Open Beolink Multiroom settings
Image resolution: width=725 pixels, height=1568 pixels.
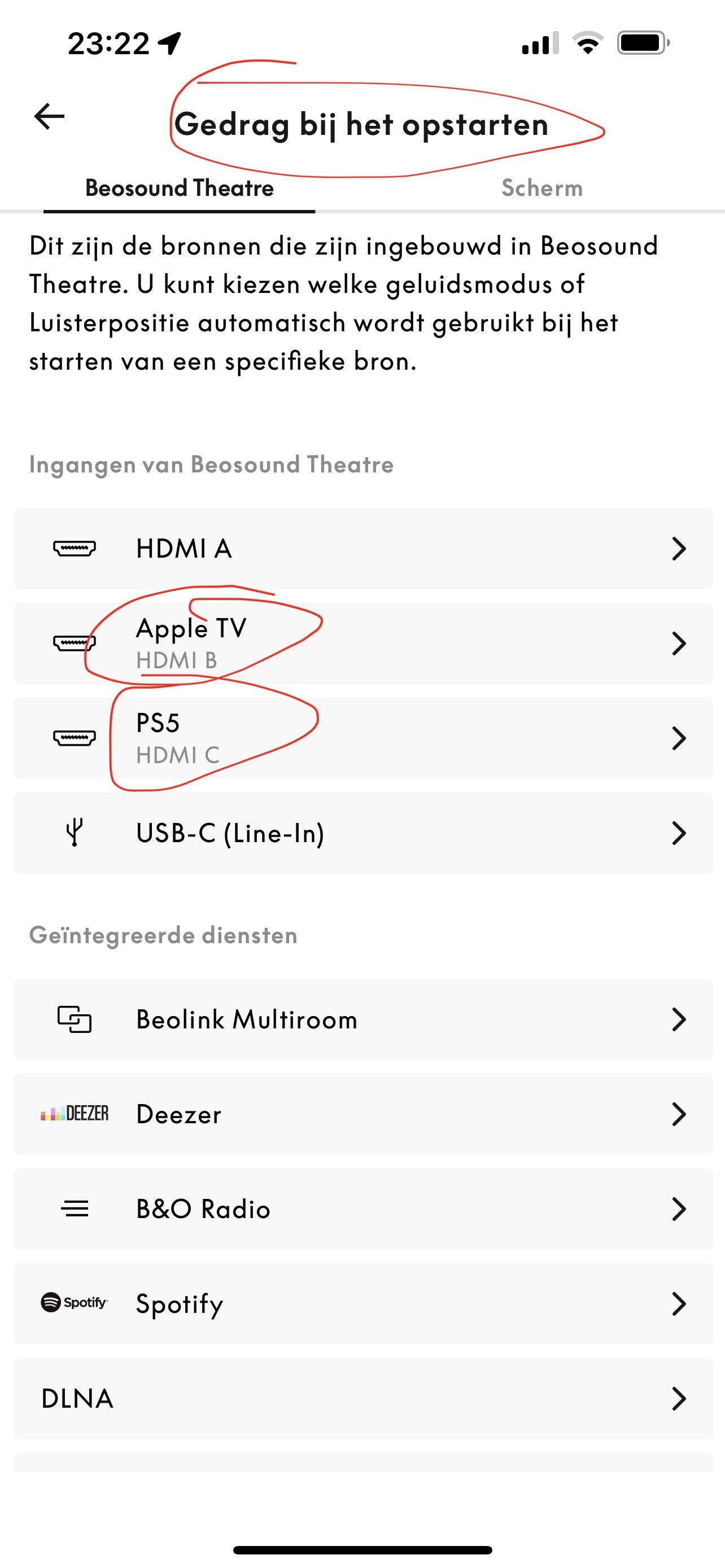(363, 1019)
